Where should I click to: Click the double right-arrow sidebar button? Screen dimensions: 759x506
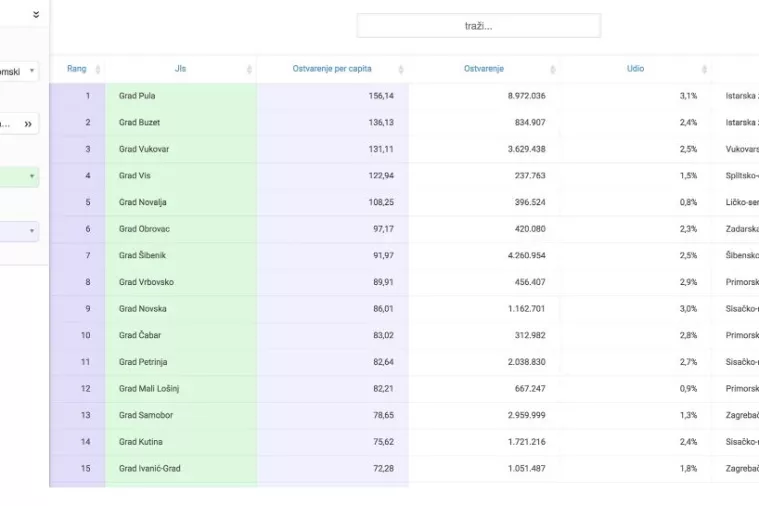point(28,124)
